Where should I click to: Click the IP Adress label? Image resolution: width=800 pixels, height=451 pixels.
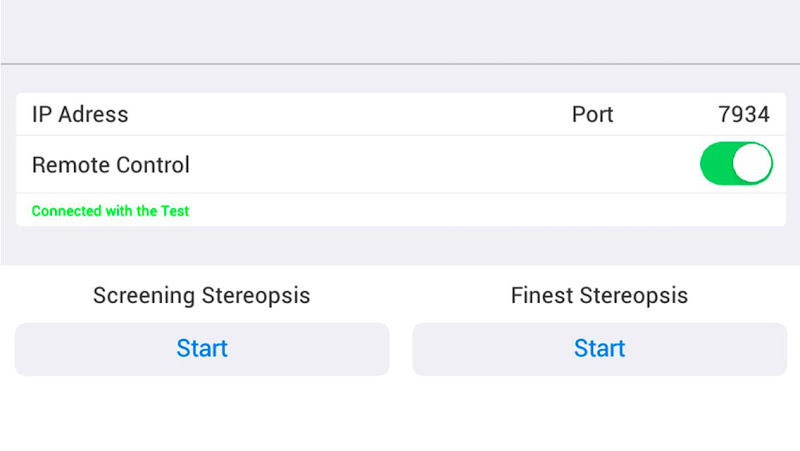click(x=80, y=114)
